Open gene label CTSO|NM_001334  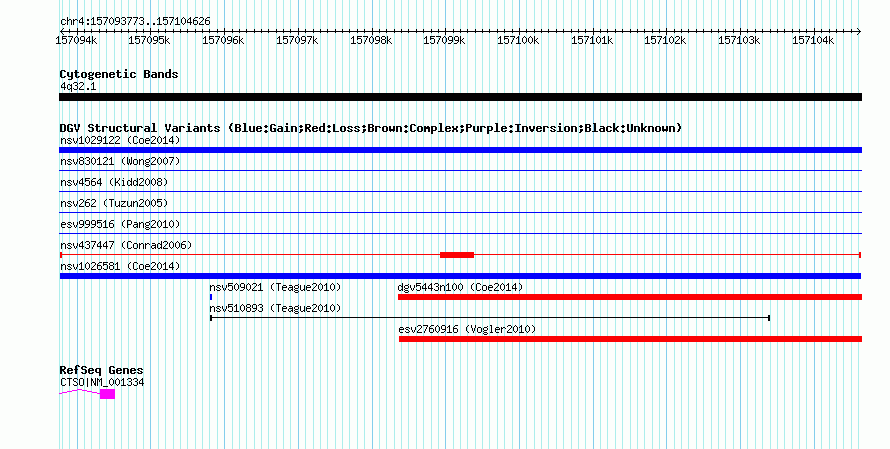102,383
